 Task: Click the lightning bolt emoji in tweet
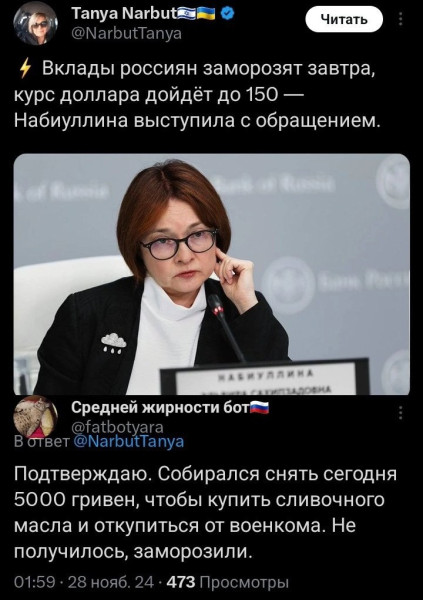(25, 70)
